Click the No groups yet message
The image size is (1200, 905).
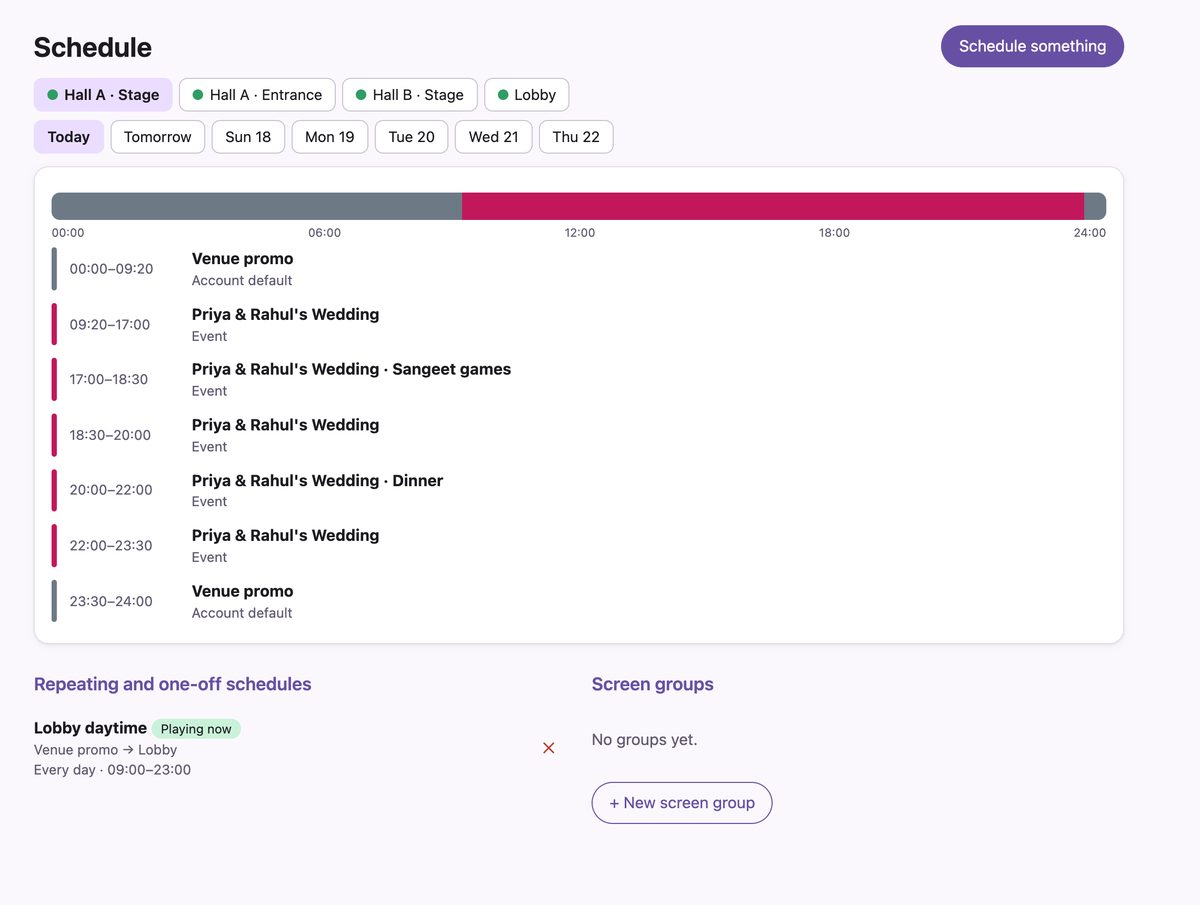[x=645, y=740]
